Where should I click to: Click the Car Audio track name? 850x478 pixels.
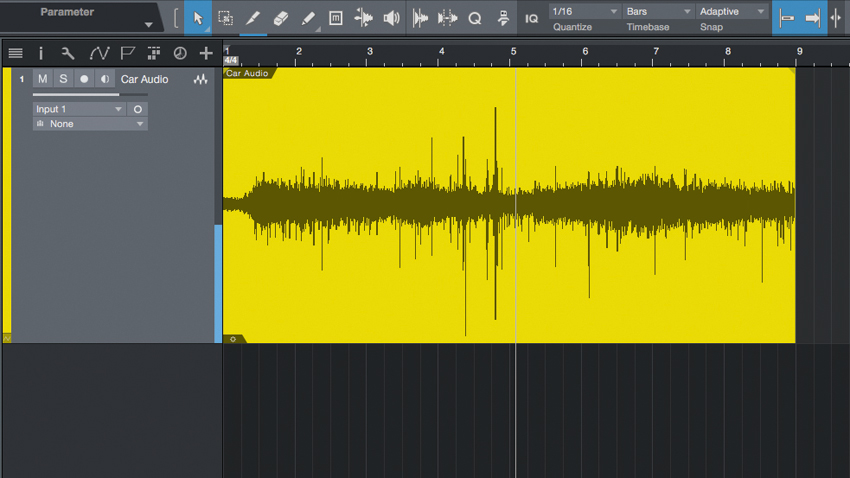tap(144, 79)
